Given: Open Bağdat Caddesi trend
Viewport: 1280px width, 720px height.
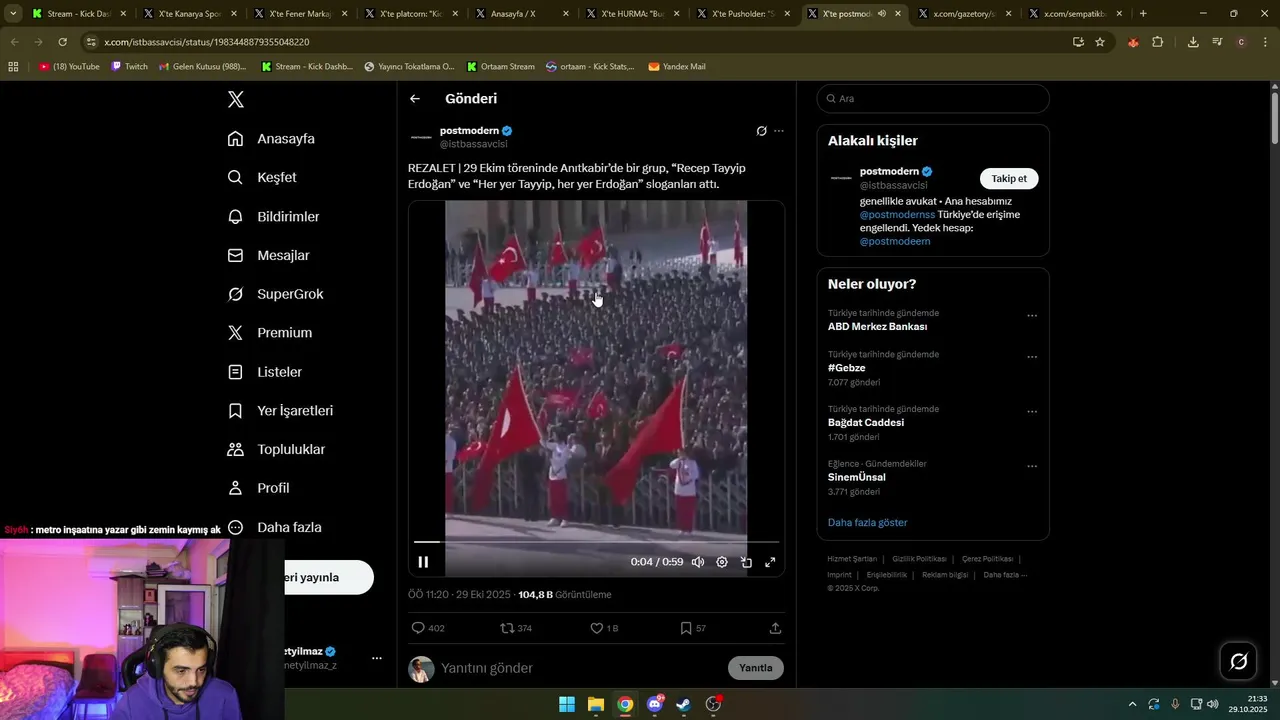Looking at the screenshot, I should (866, 423).
